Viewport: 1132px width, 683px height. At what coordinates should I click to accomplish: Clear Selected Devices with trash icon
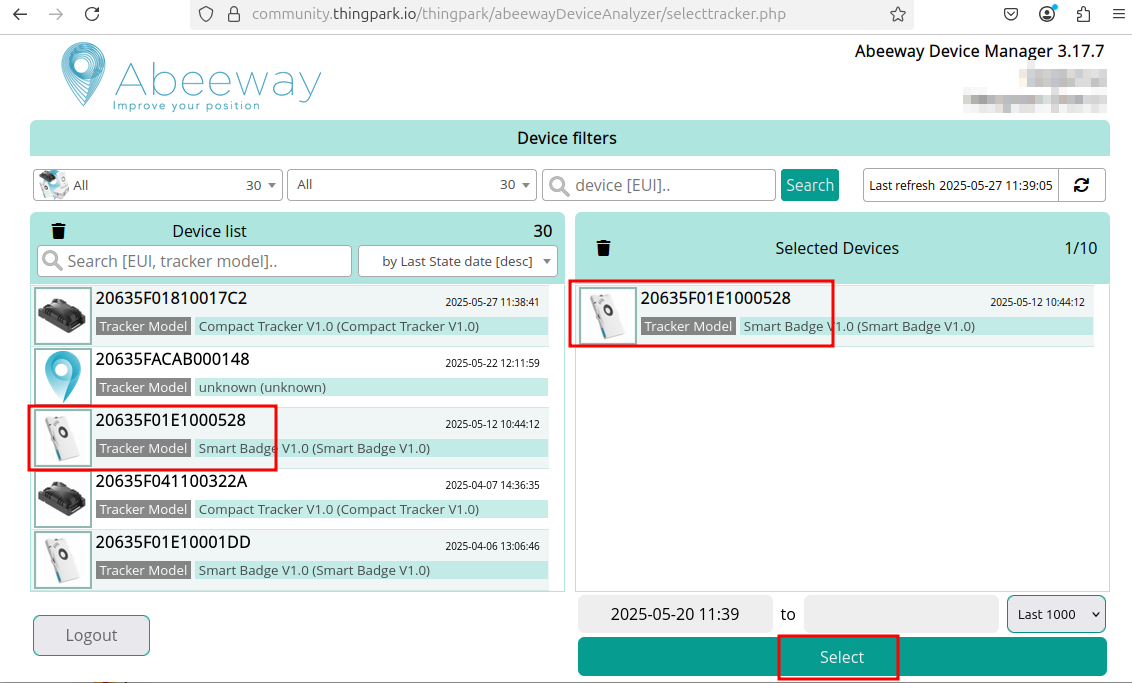pos(604,248)
